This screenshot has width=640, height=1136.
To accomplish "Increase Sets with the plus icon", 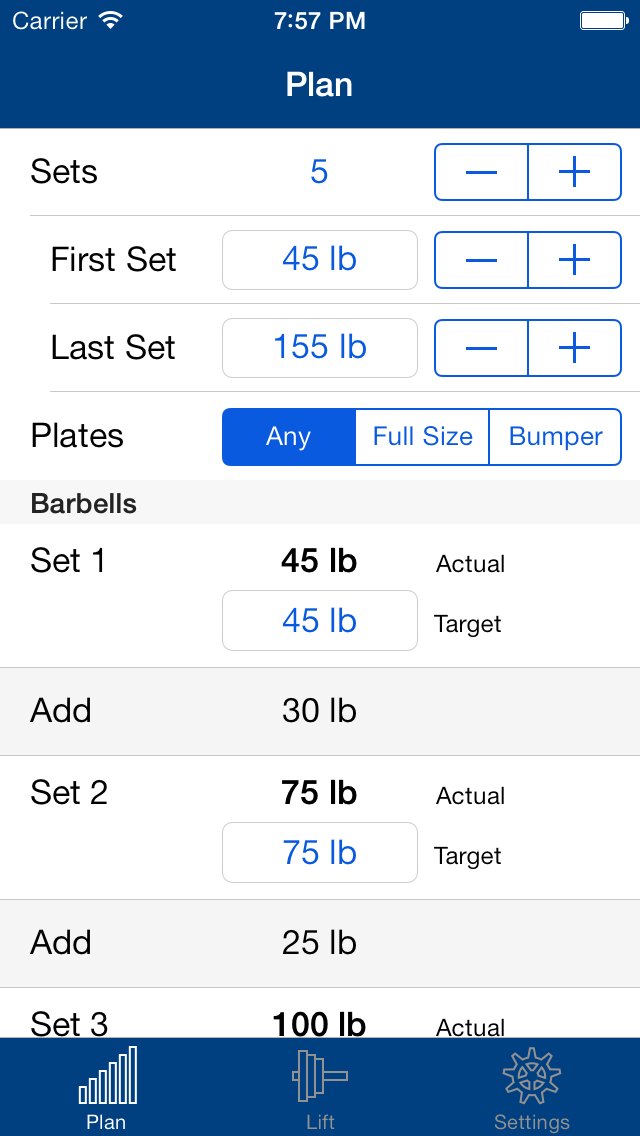I will click(575, 172).
